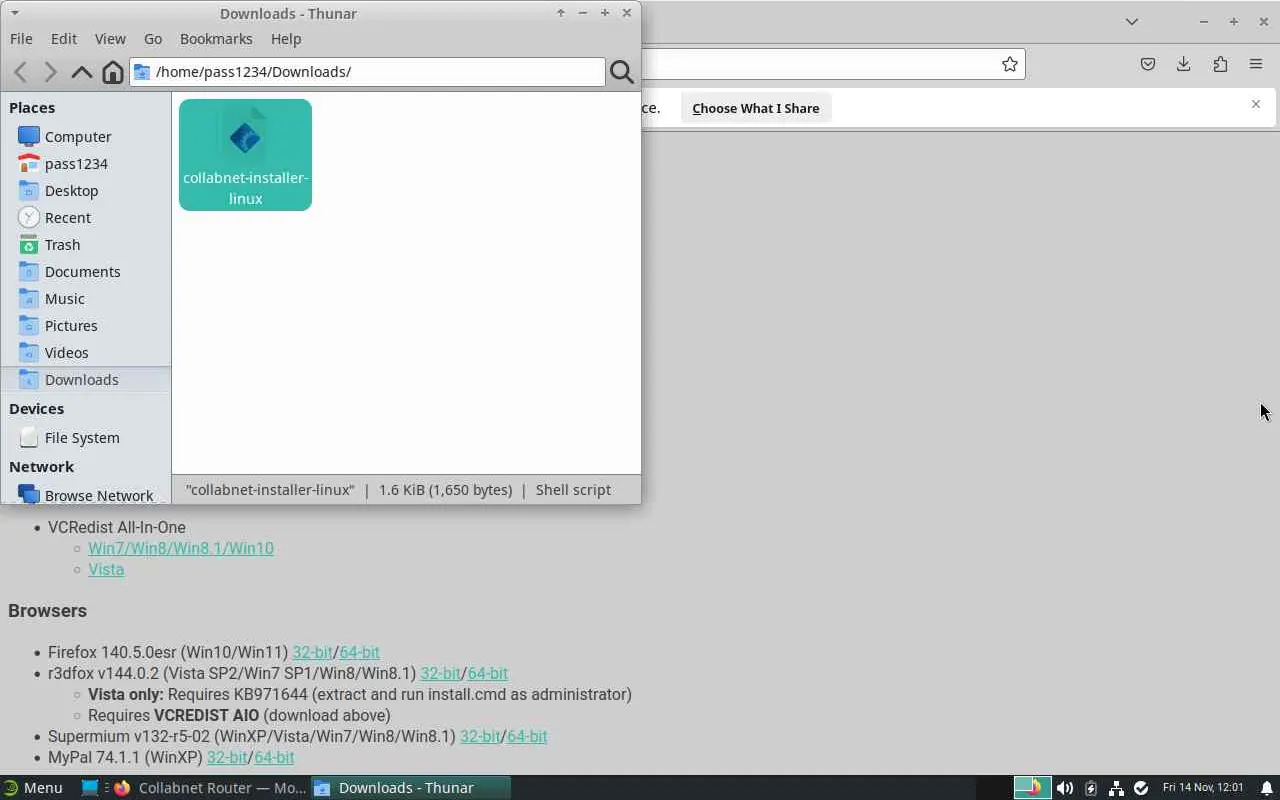Open the File menu in Thunar
Image resolution: width=1280 pixels, height=800 pixels.
point(21,39)
